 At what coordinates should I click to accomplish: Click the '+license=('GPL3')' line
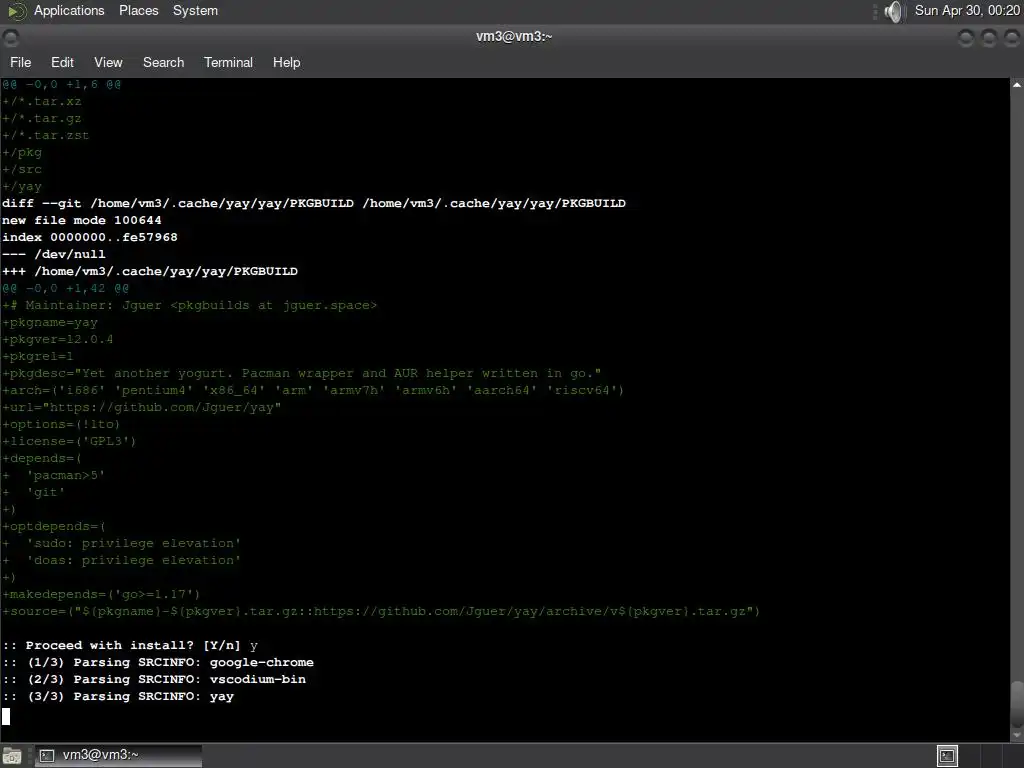coord(69,441)
